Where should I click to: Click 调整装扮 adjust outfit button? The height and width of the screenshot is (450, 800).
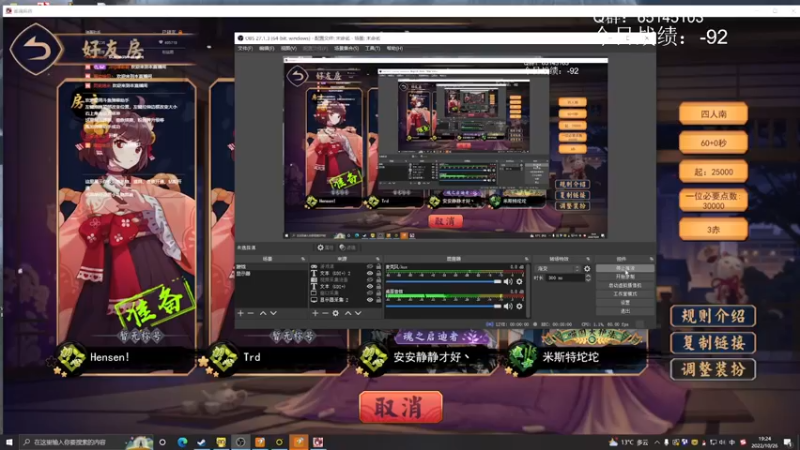(713, 369)
